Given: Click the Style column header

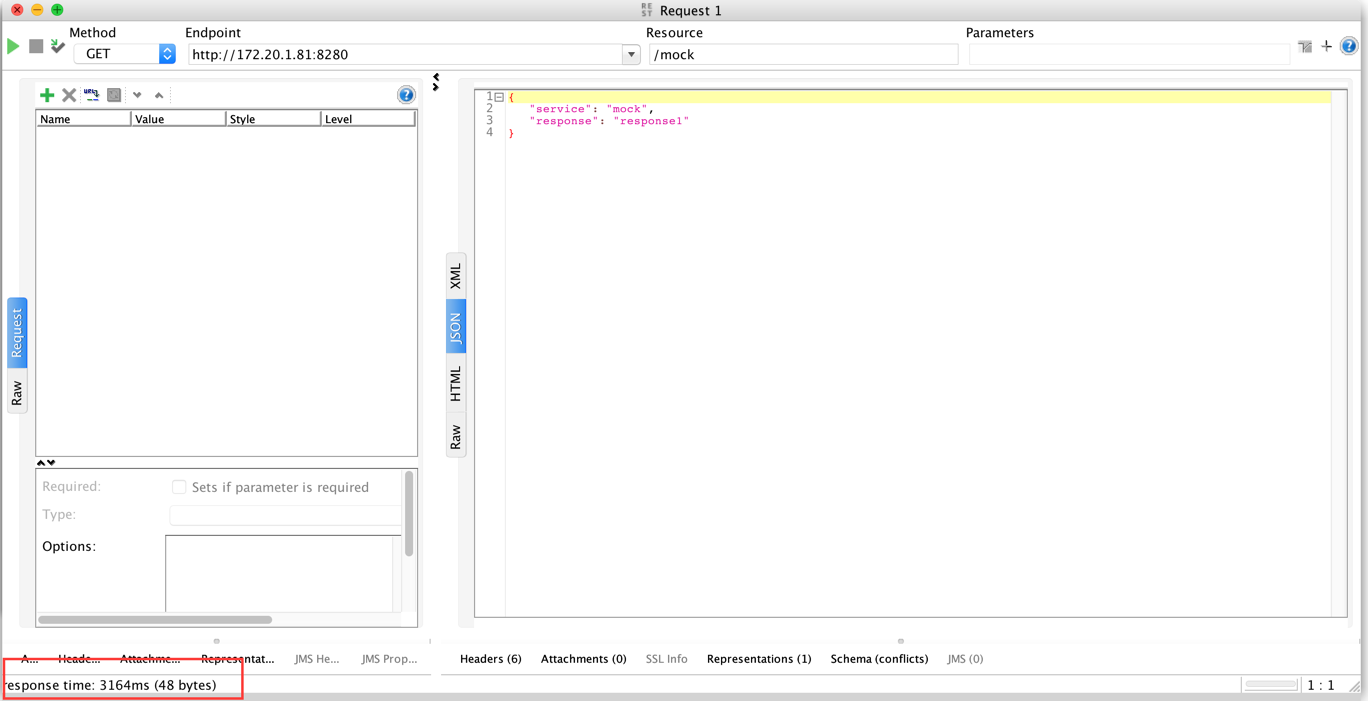Looking at the screenshot, I should pyautogui.click(x=273, y=119).
